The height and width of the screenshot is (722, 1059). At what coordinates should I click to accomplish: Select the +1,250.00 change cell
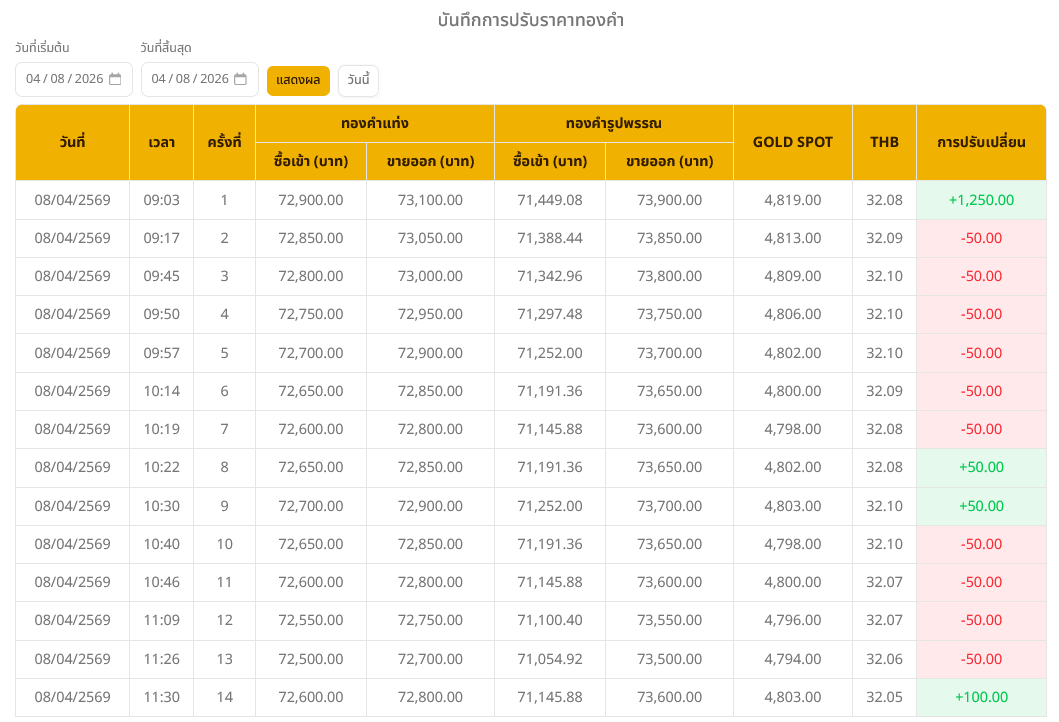point(980,200)
